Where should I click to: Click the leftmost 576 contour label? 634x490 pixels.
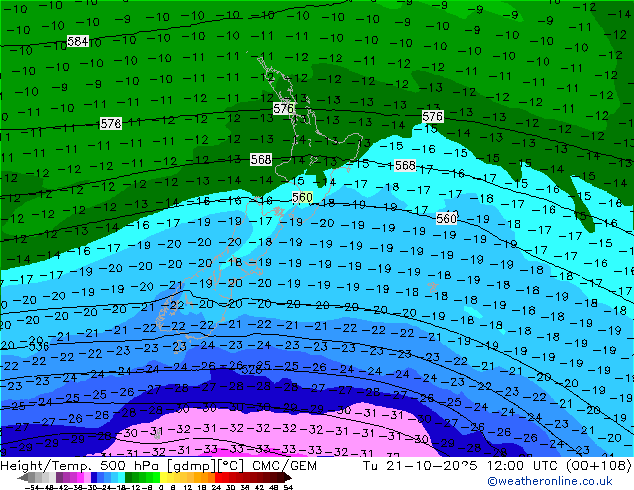(x=111, y=123)
